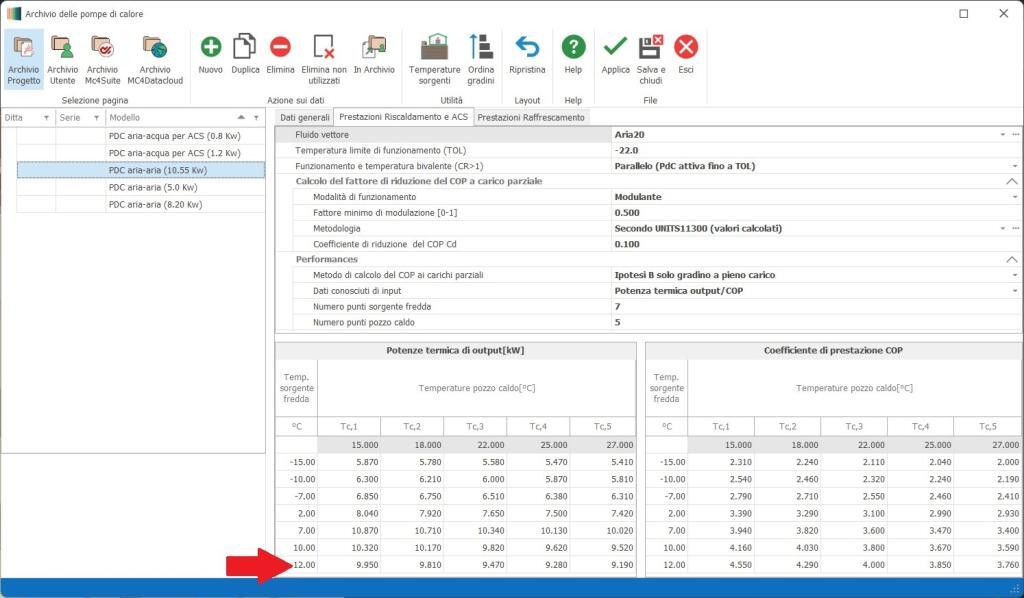Click the Metodologia ellipsis button

pos(1016,228)
